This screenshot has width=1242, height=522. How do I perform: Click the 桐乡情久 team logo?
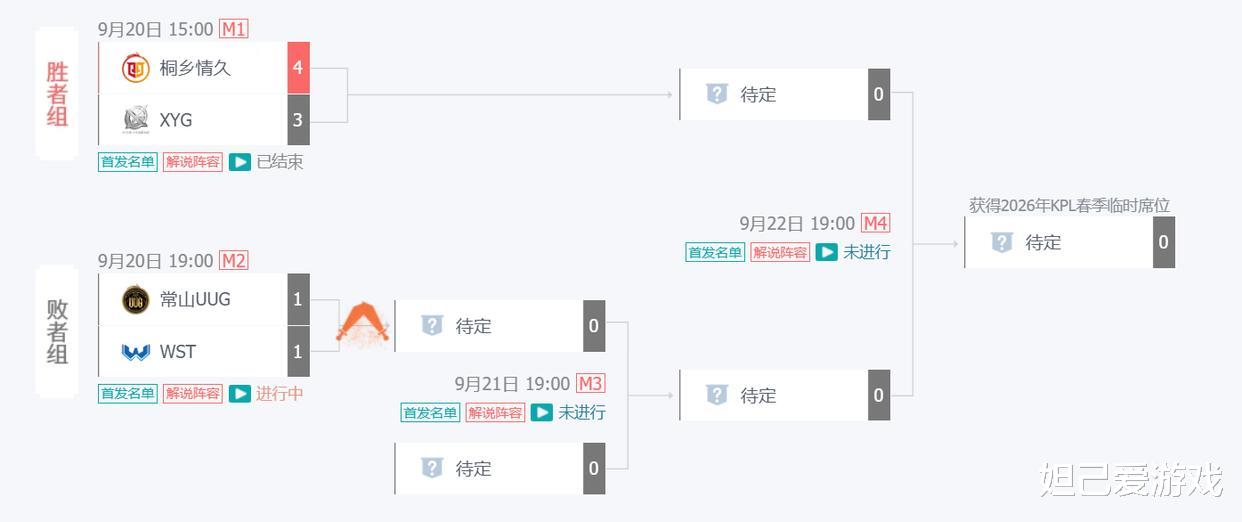click(135, 68)
